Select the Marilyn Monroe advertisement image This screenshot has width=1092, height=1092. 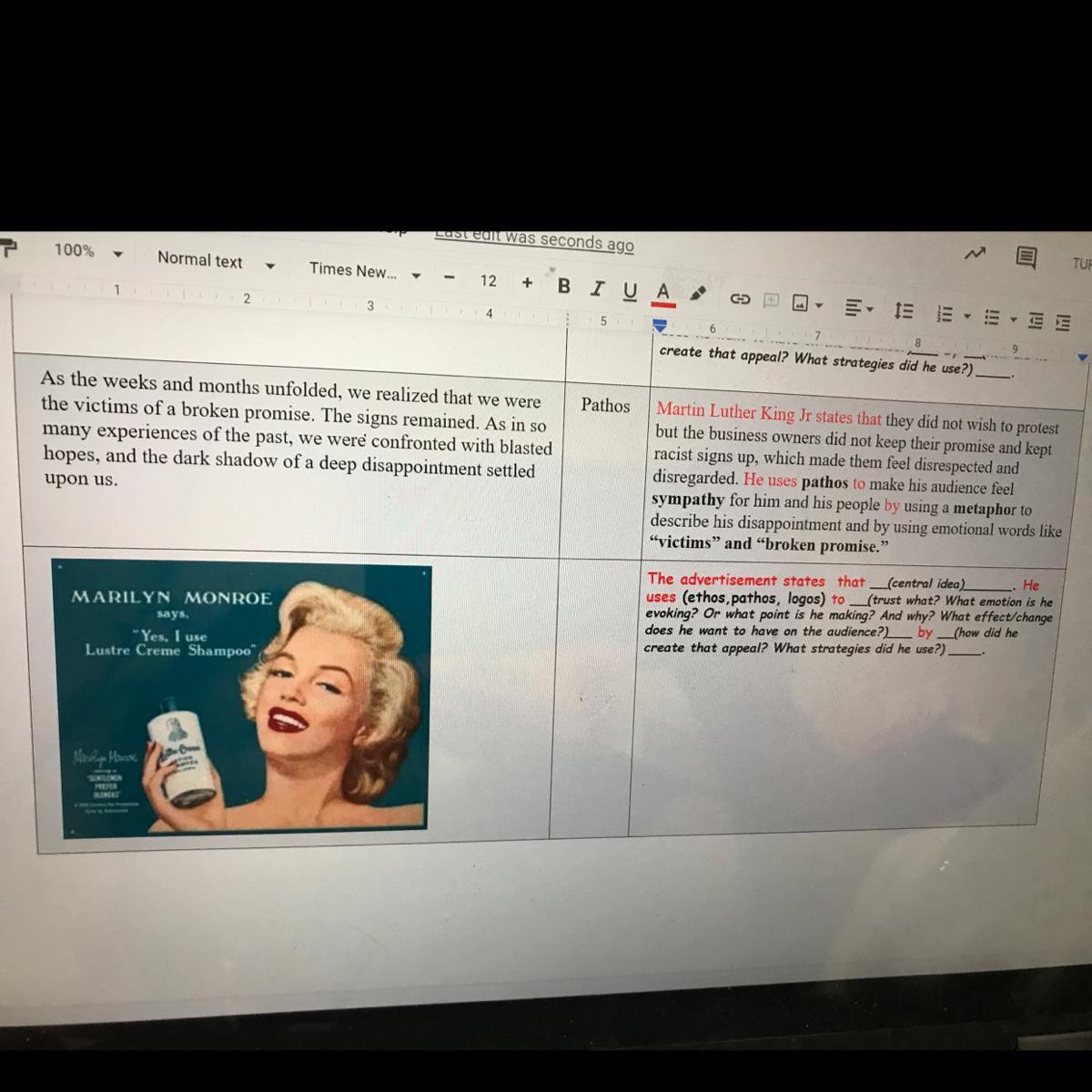(x=240, y=698)
